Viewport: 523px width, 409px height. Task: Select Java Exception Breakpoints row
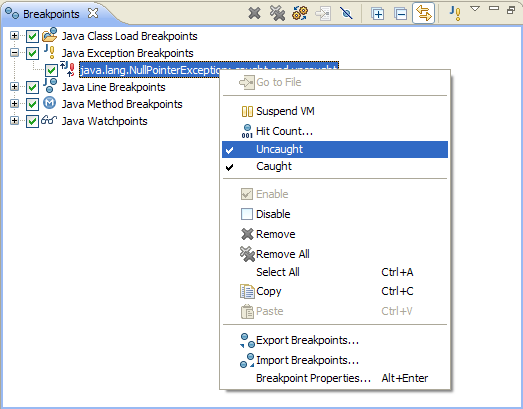127,53
